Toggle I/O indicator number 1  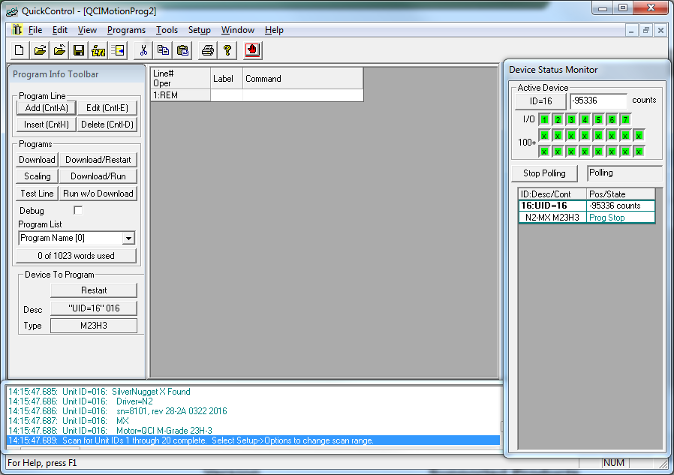pyautogui.click(x=546, y=119)
